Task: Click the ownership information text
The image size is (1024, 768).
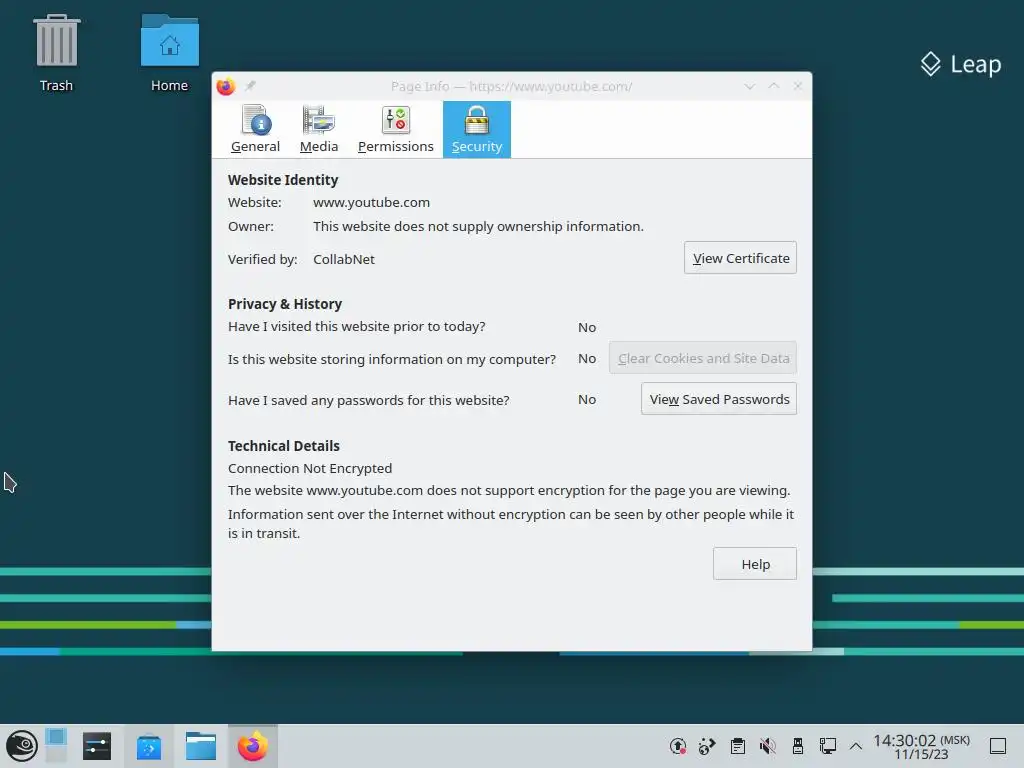Action: tap(478, 226)
